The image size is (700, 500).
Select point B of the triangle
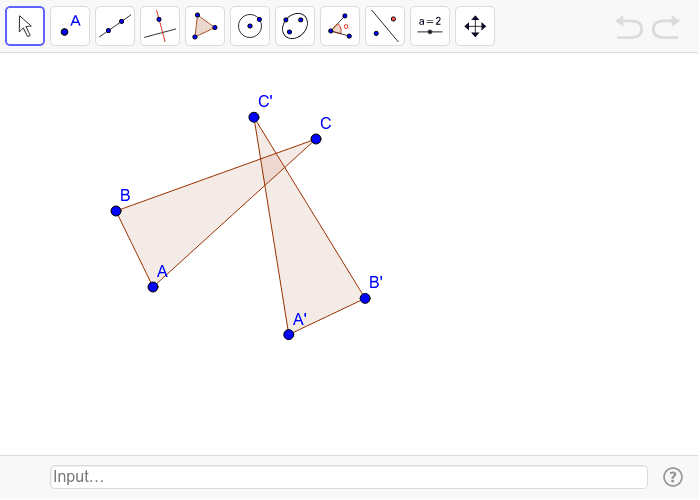tap(116, 211)
